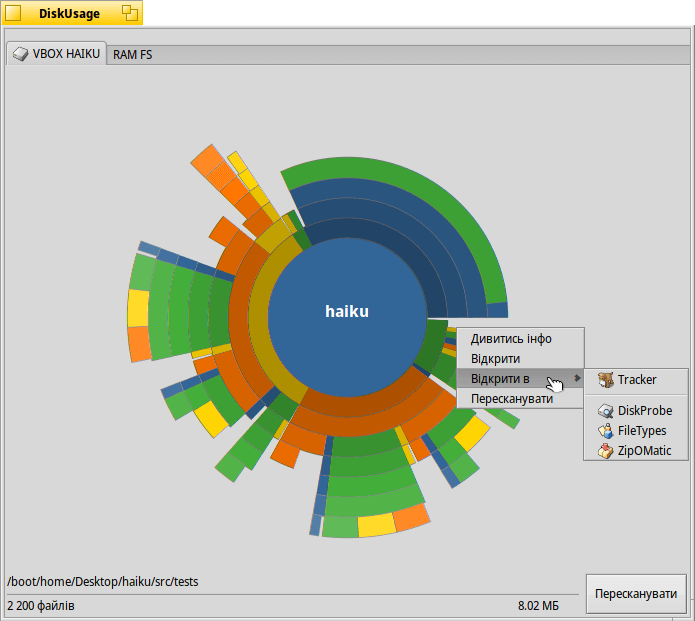Switch to the RAM FS tab
Screen dimensions: 695x621
click(x=133, y=55)
